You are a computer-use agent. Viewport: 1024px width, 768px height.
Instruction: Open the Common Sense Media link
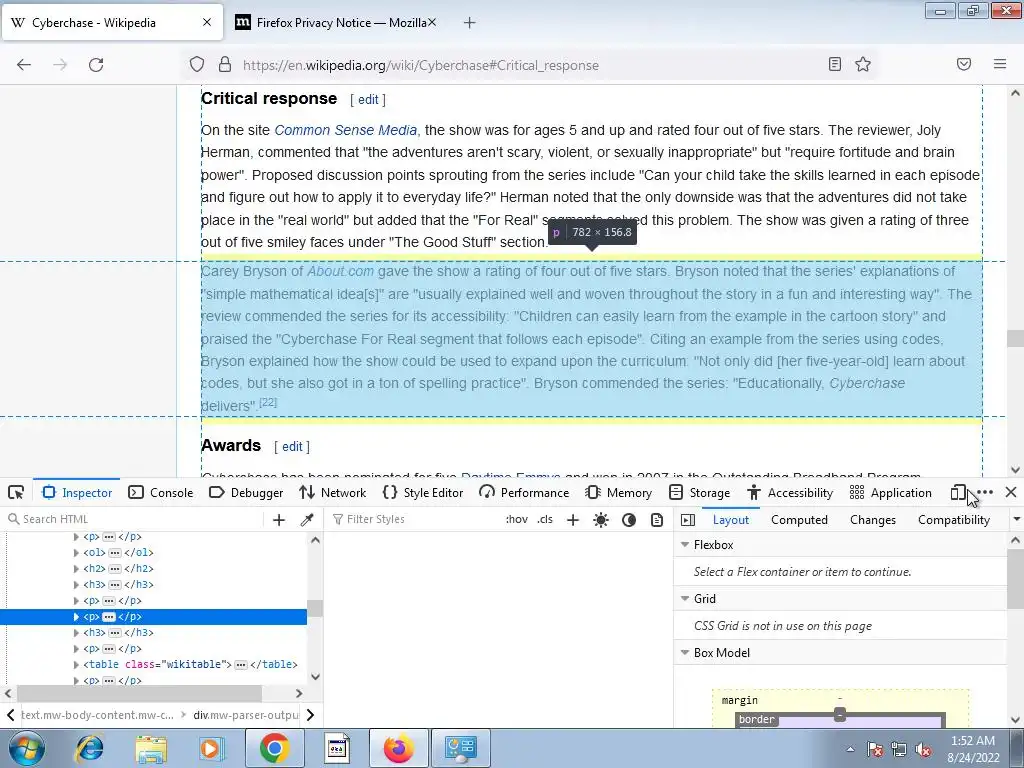pos(345,130)
